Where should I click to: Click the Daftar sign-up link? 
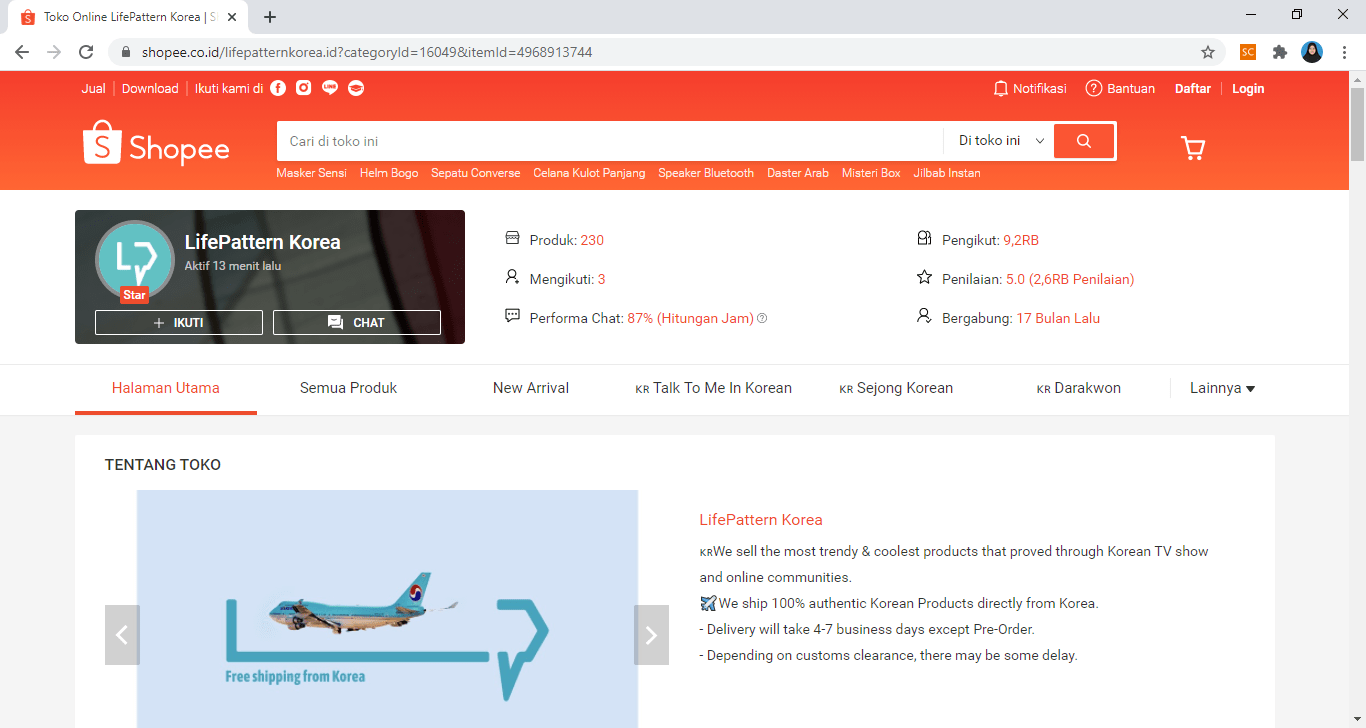[x=1193, y=89]
